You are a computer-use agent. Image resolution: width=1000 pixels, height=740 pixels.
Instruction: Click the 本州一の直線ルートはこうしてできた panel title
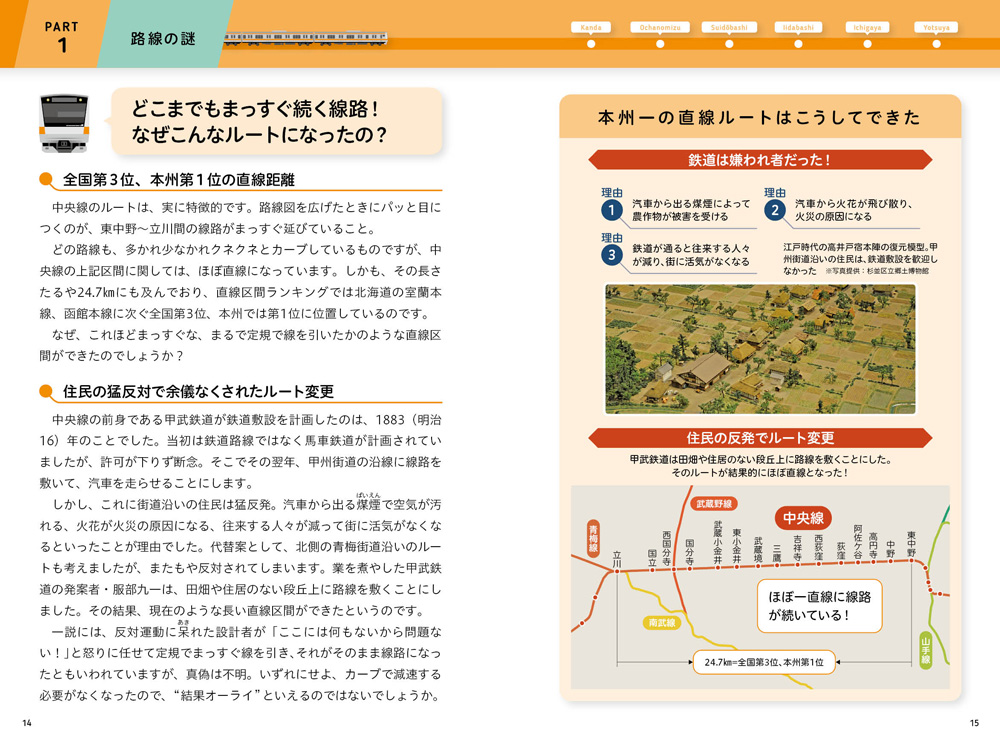[759, 117]
